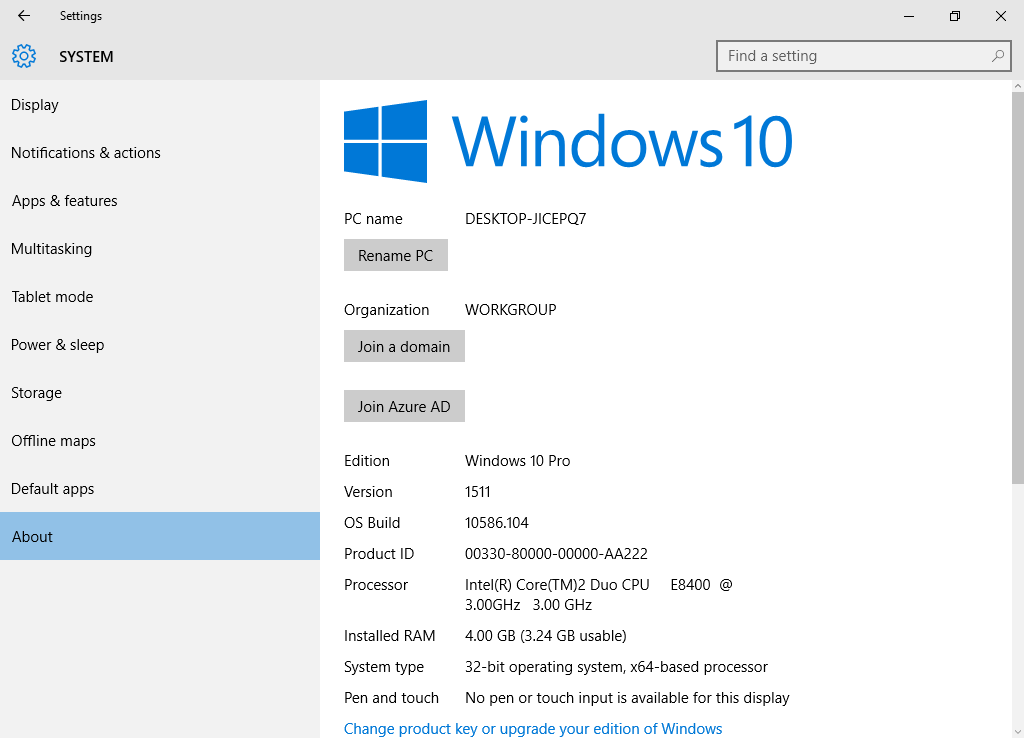
Task: Click the Intel Core2 Duo processor text
Action: 599,594
